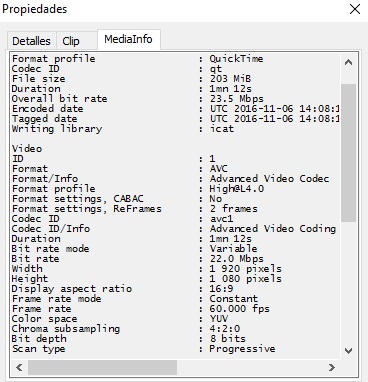Viewport: 368px width, 382px height.
Task: Click the 'Advanced Video Codec' value
Action: [269, 179]
